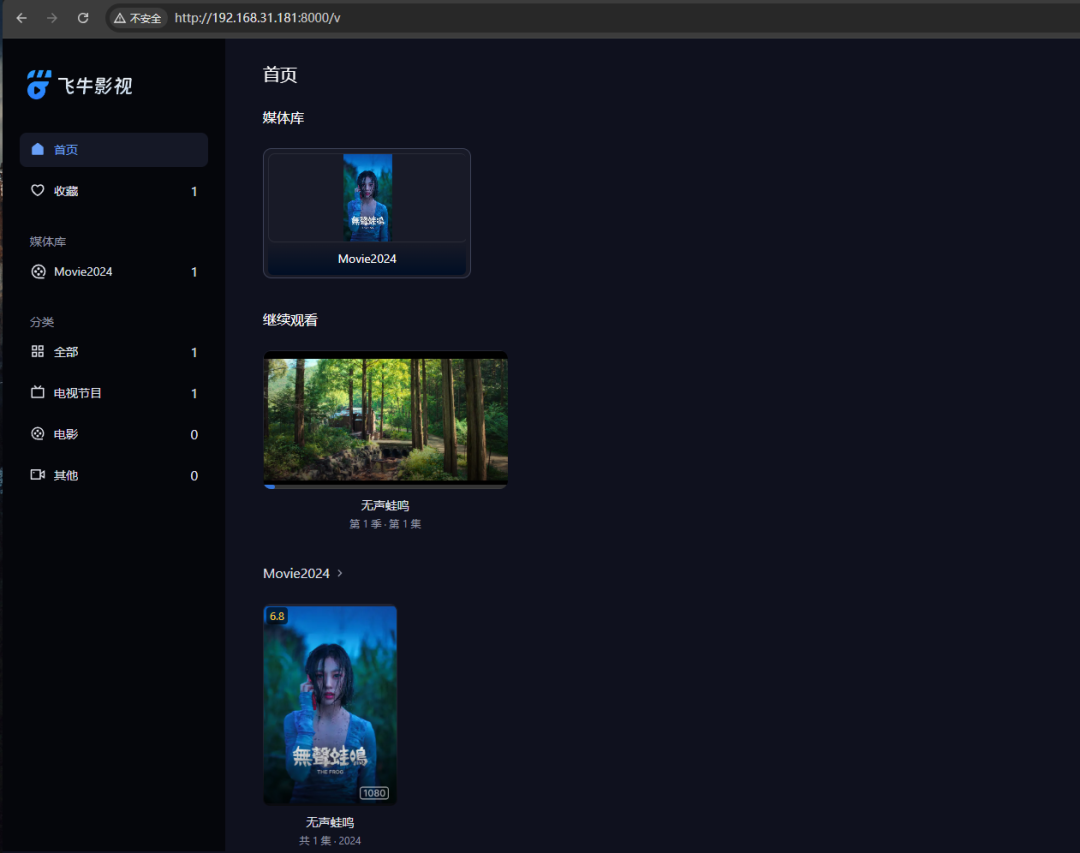Image resolution: width=1080 pixels, height=853 pixels.
Task: Click 无声蛙鸣 title under continue watching
Action: click(385, 505)
